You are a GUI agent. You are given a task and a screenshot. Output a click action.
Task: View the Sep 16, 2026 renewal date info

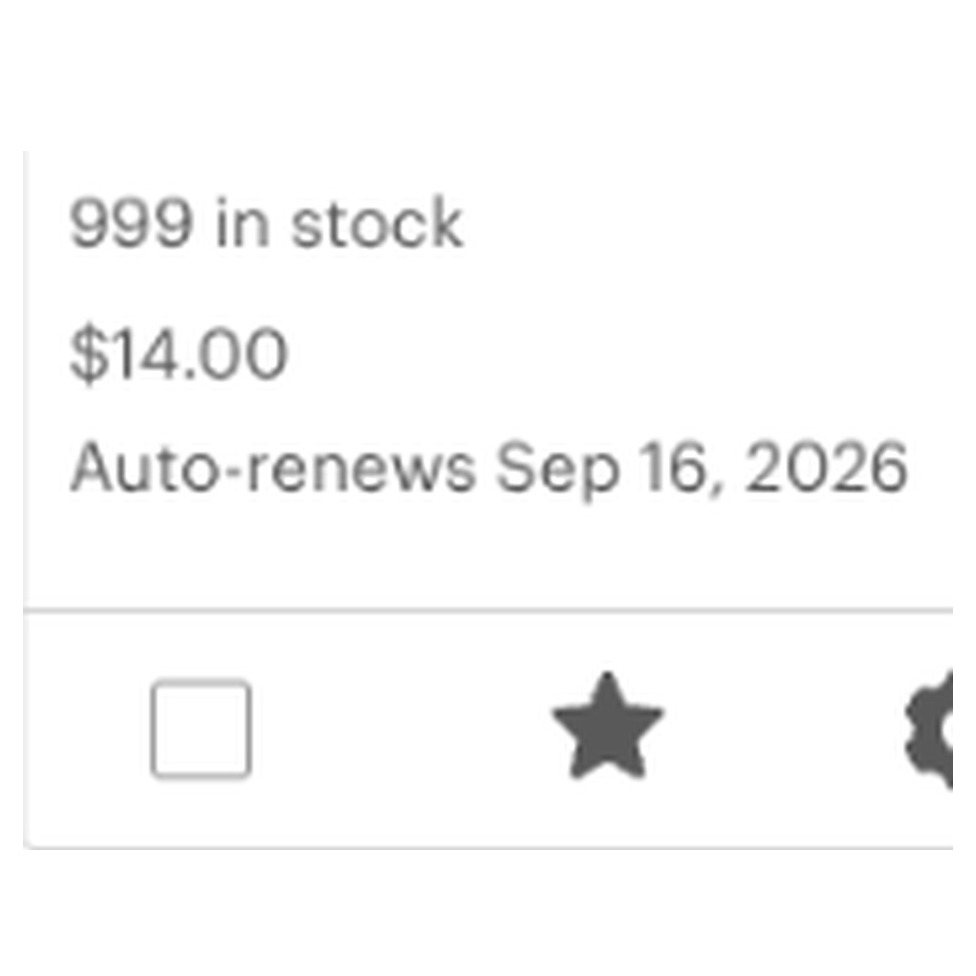[489, 468]
